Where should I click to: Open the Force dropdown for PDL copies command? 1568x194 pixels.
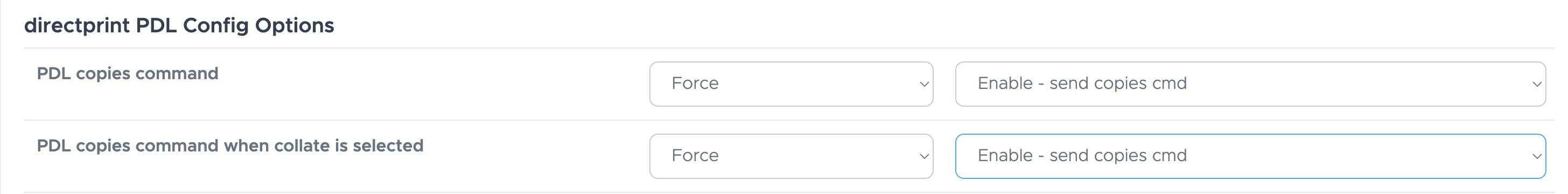pos(790,84)
